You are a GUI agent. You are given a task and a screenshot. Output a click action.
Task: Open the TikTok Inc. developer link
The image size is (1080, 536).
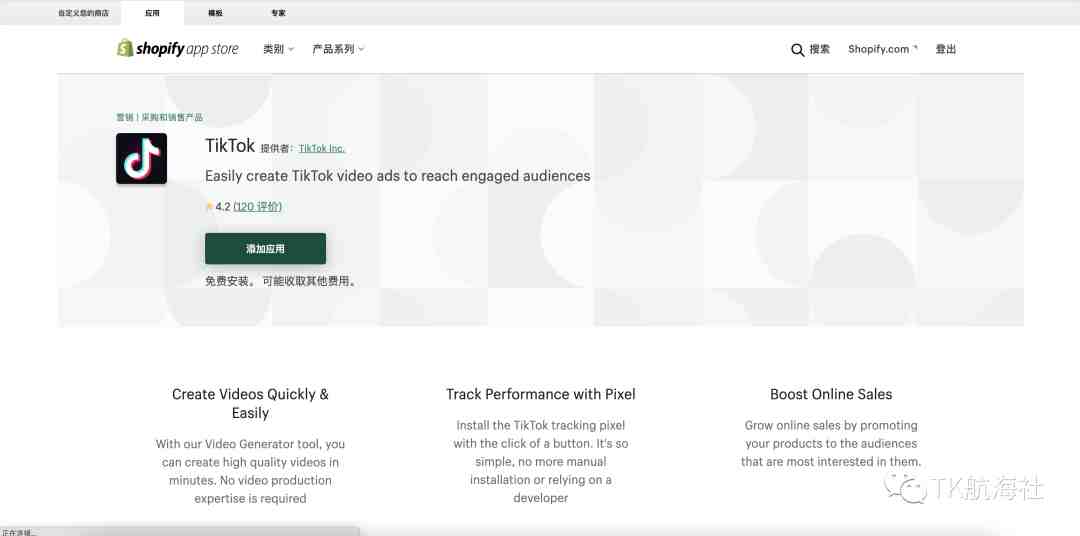coord(322,148)
